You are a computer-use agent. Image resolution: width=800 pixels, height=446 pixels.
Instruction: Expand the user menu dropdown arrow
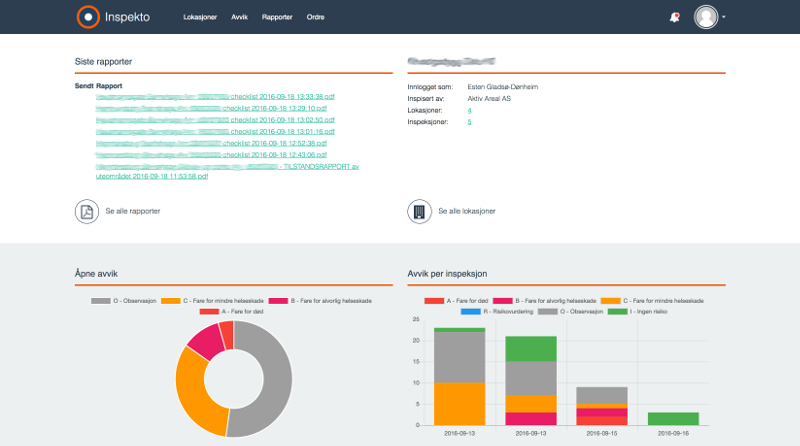723,17
